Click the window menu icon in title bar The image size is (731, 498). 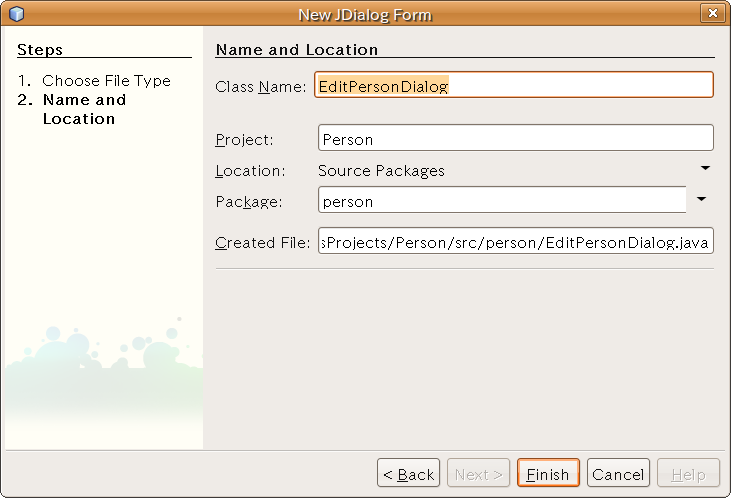(16, 14)
